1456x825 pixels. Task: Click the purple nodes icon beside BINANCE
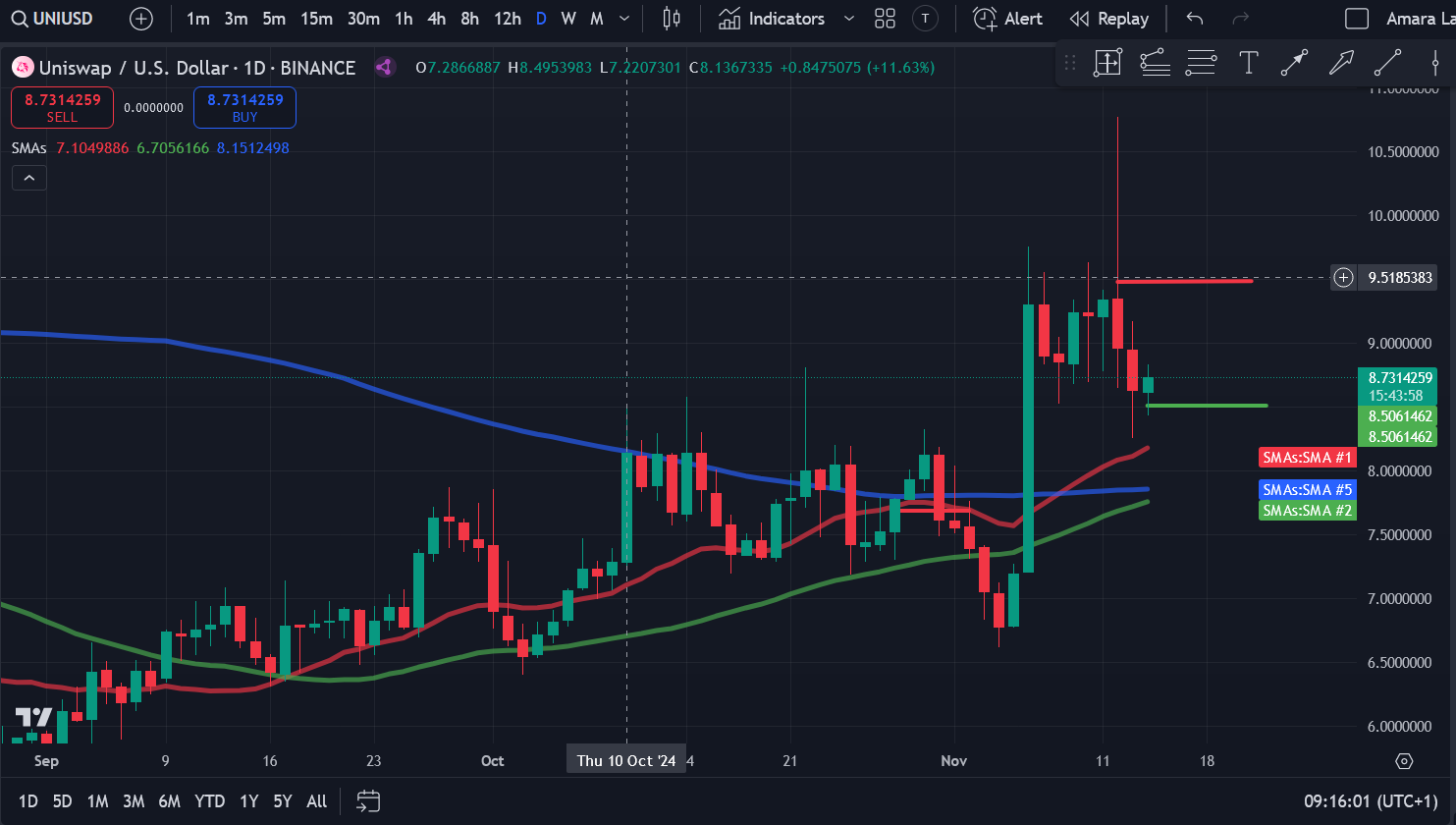click(x=385, y=68)
